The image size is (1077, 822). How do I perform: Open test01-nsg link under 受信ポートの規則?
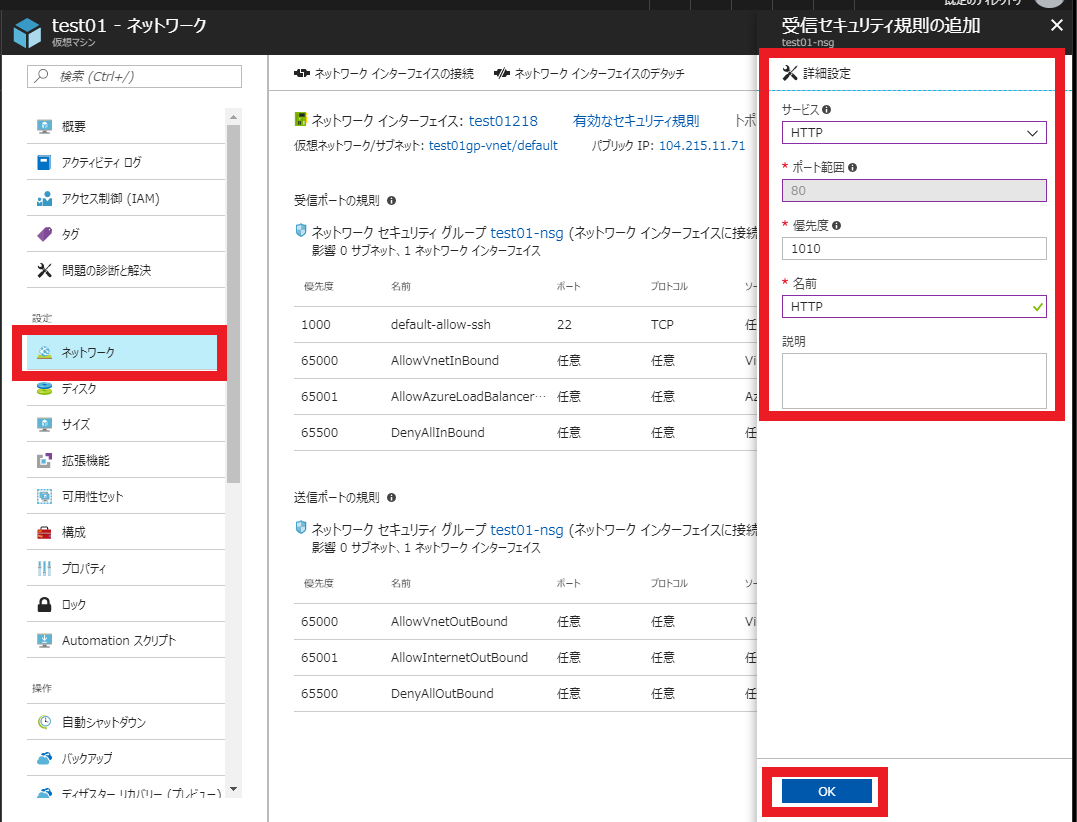pos(527,233)
